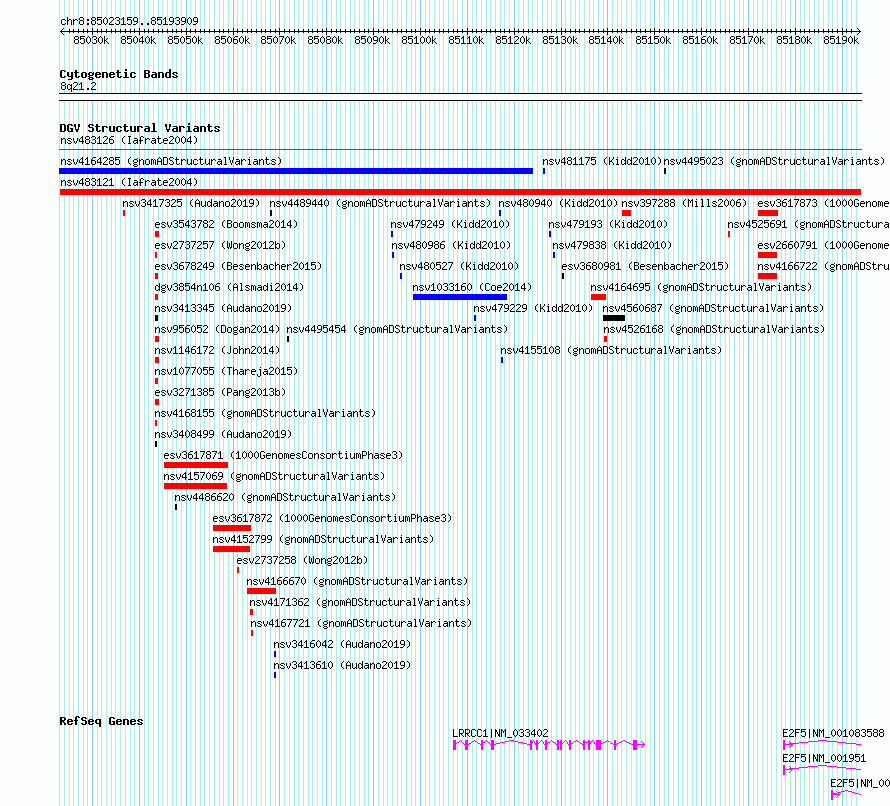Click dgv3854n106 (Alsmadi2014) label
890x806 pixels.
229,287
